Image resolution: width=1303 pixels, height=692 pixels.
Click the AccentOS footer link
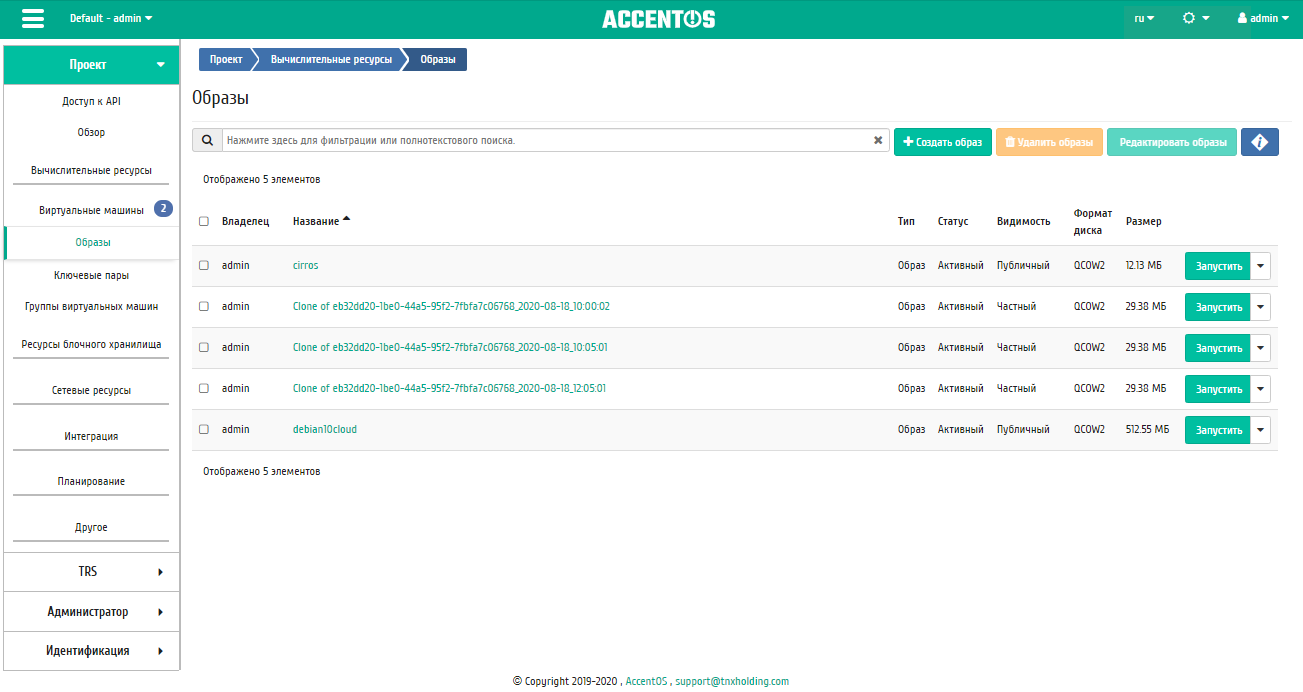646,681
